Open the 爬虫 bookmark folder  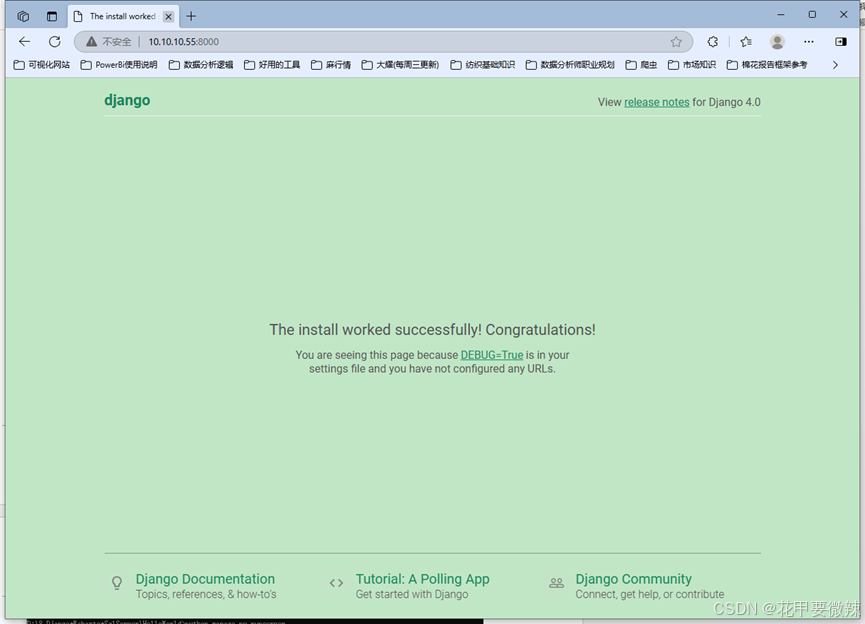(x=641, y=65)
